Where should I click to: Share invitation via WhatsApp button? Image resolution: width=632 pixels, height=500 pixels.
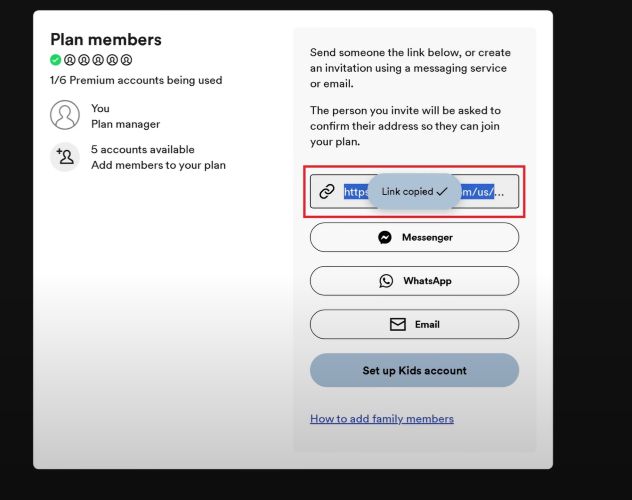414,281
